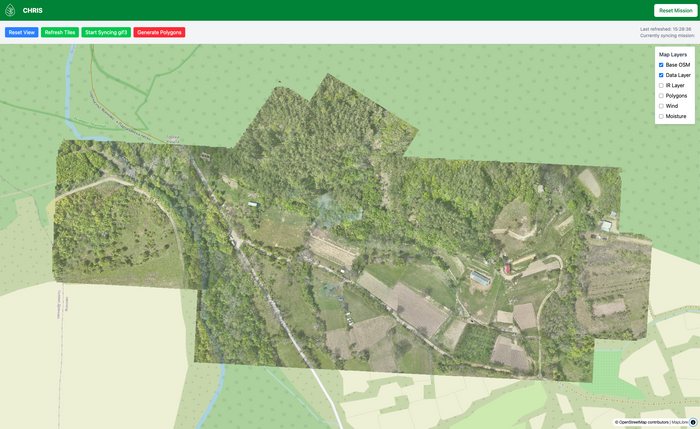
Task: Disable the Data Layer checkbox
Action: pyautogui.click(x=661, y=75)
